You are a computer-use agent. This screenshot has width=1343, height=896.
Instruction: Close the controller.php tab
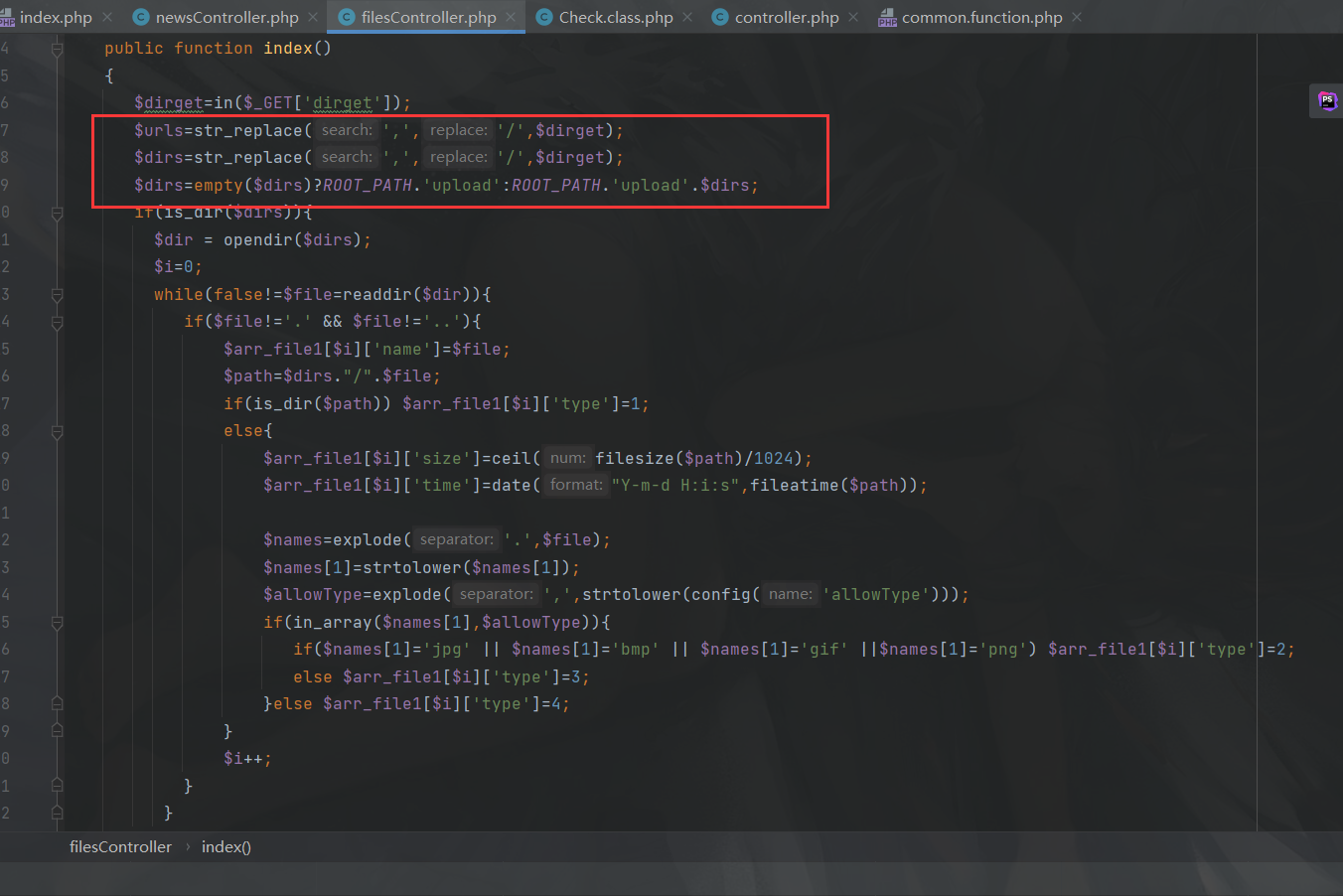tap(853, 17)
